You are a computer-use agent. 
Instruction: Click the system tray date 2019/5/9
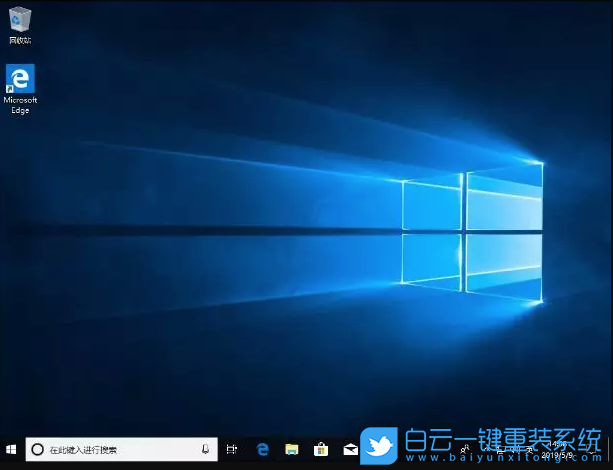tap(557, 455)
